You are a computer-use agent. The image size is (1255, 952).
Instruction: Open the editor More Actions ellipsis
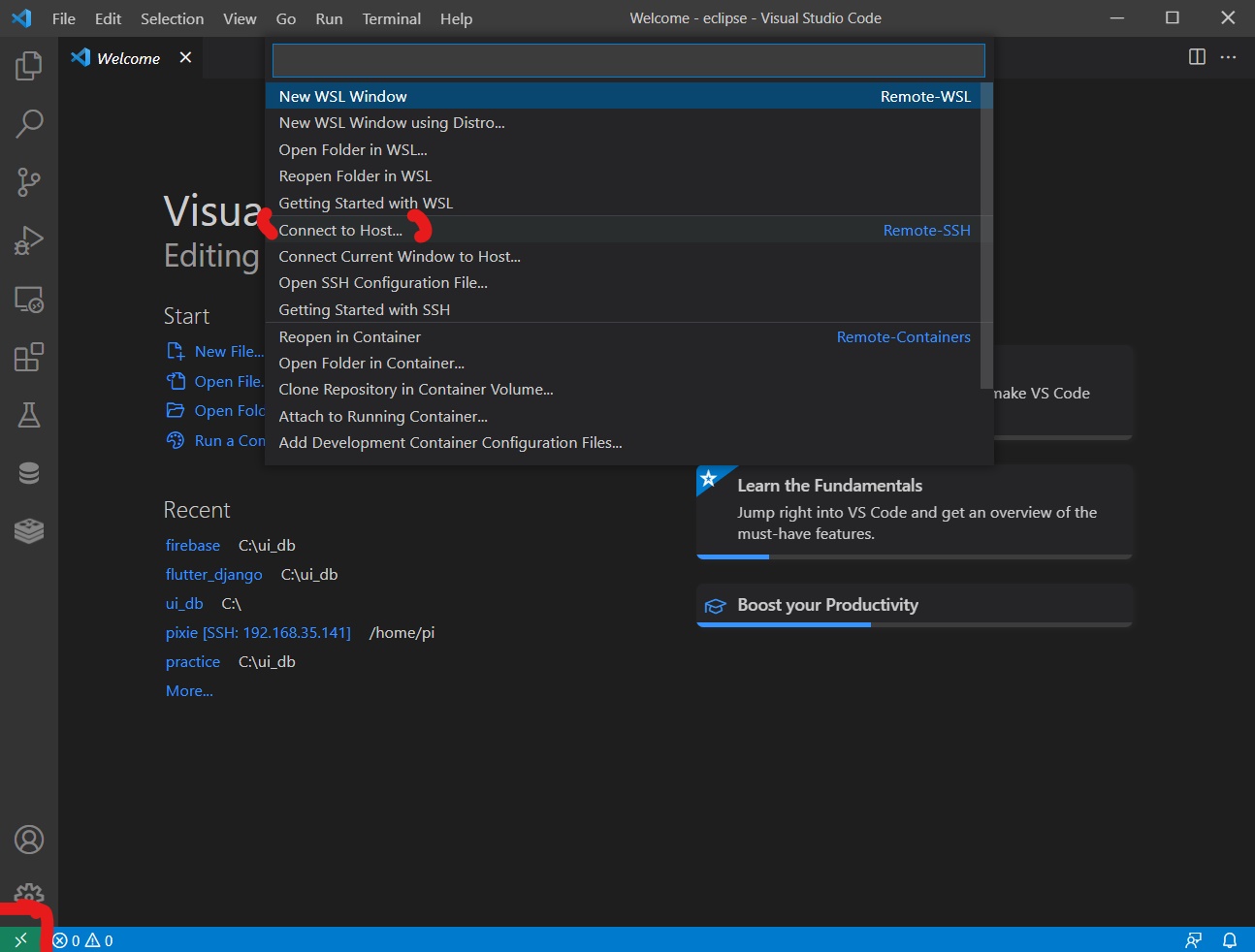pyautogui.click(x=1228, y=57)
